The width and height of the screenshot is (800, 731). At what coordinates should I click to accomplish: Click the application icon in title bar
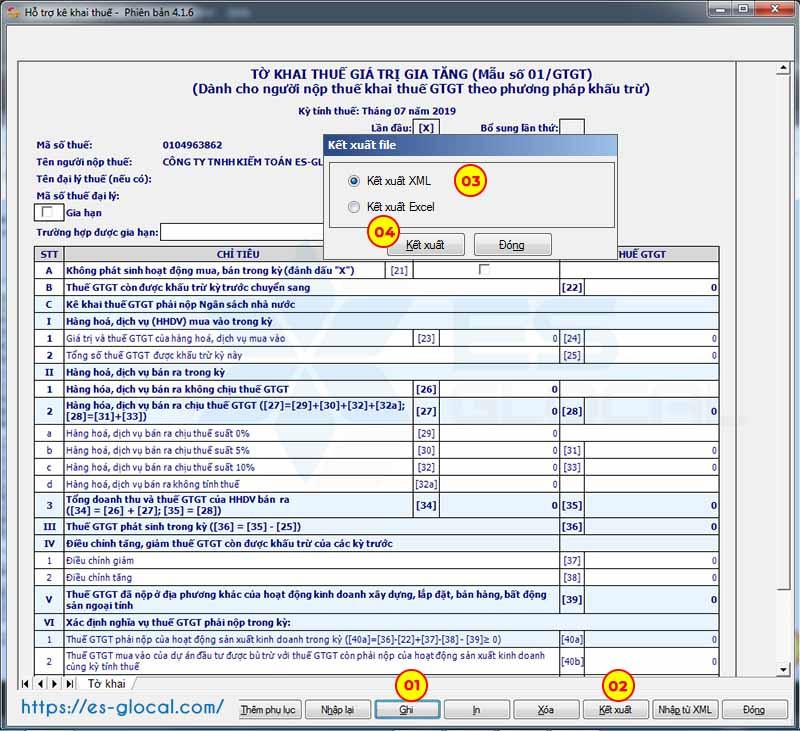tap(14, 11)
